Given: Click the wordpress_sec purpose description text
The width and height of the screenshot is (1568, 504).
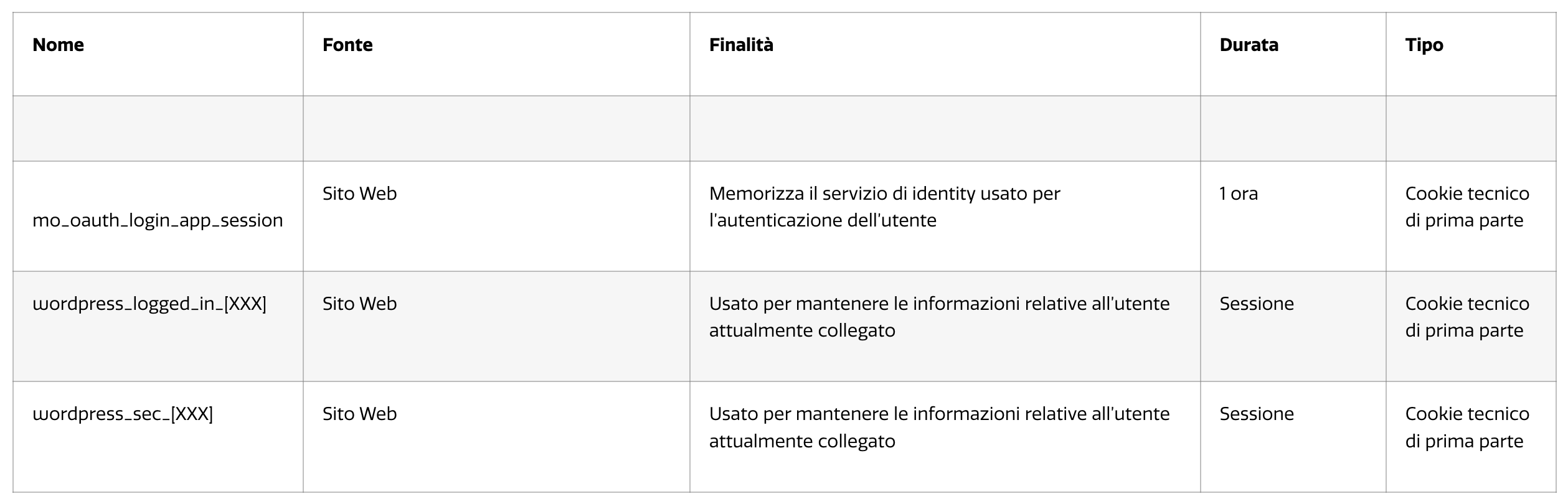Looking at the screenshot, I should click(x=939, y=427).
